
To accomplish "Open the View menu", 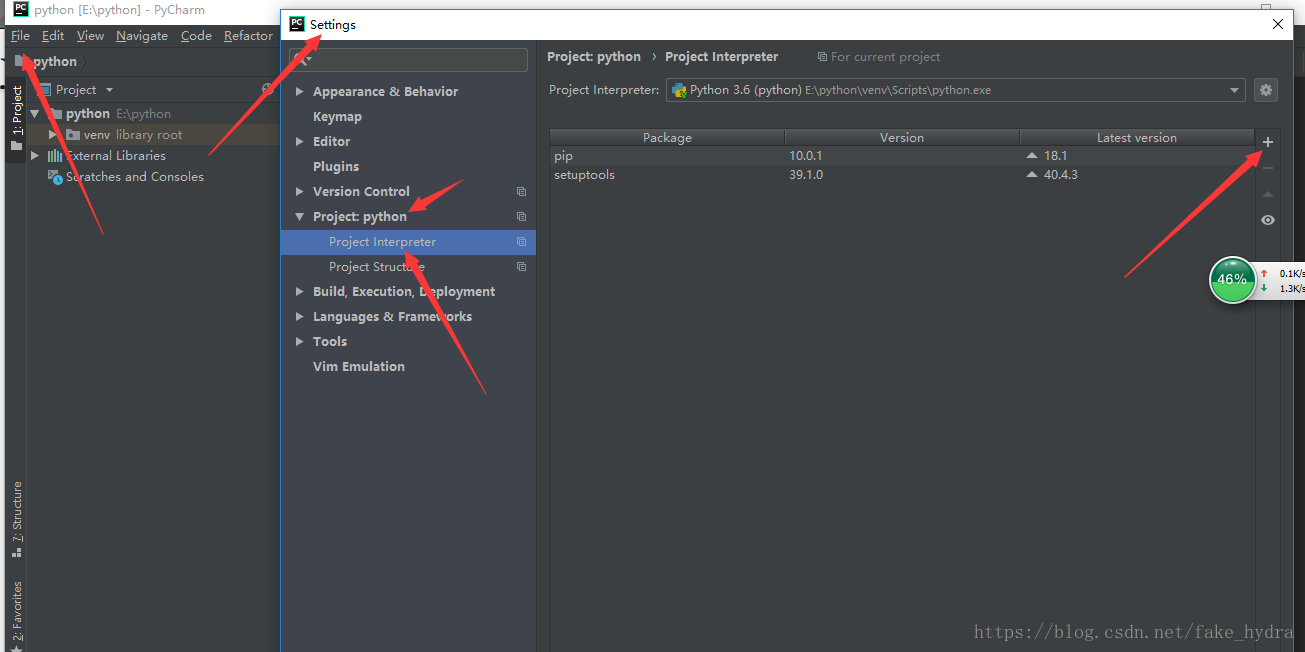I will [x=90, y=35].
